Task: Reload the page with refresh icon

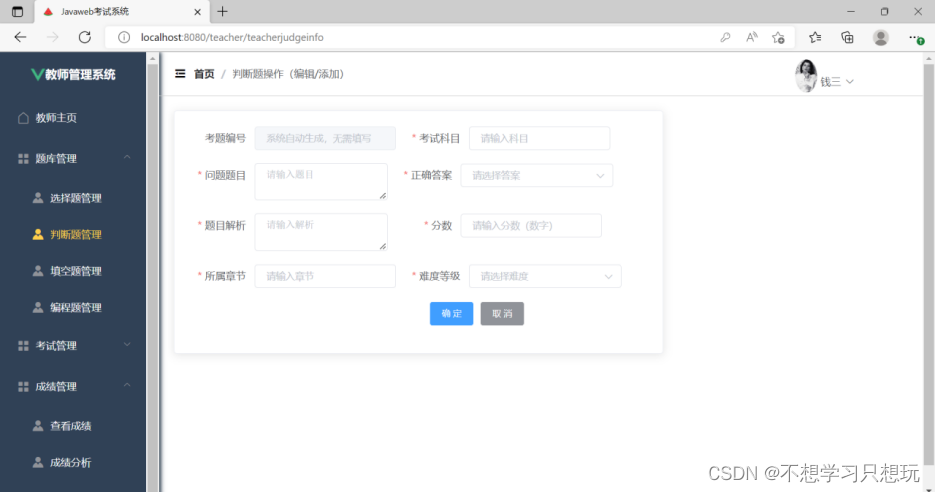Action: (85, 37)
